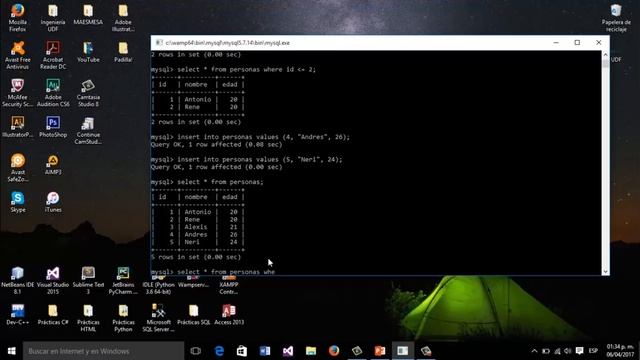The width and height of the screenshot is (640, 360).
Task: Launch Avast SafeZone browser shortcut
Action: tap(18, 168)
